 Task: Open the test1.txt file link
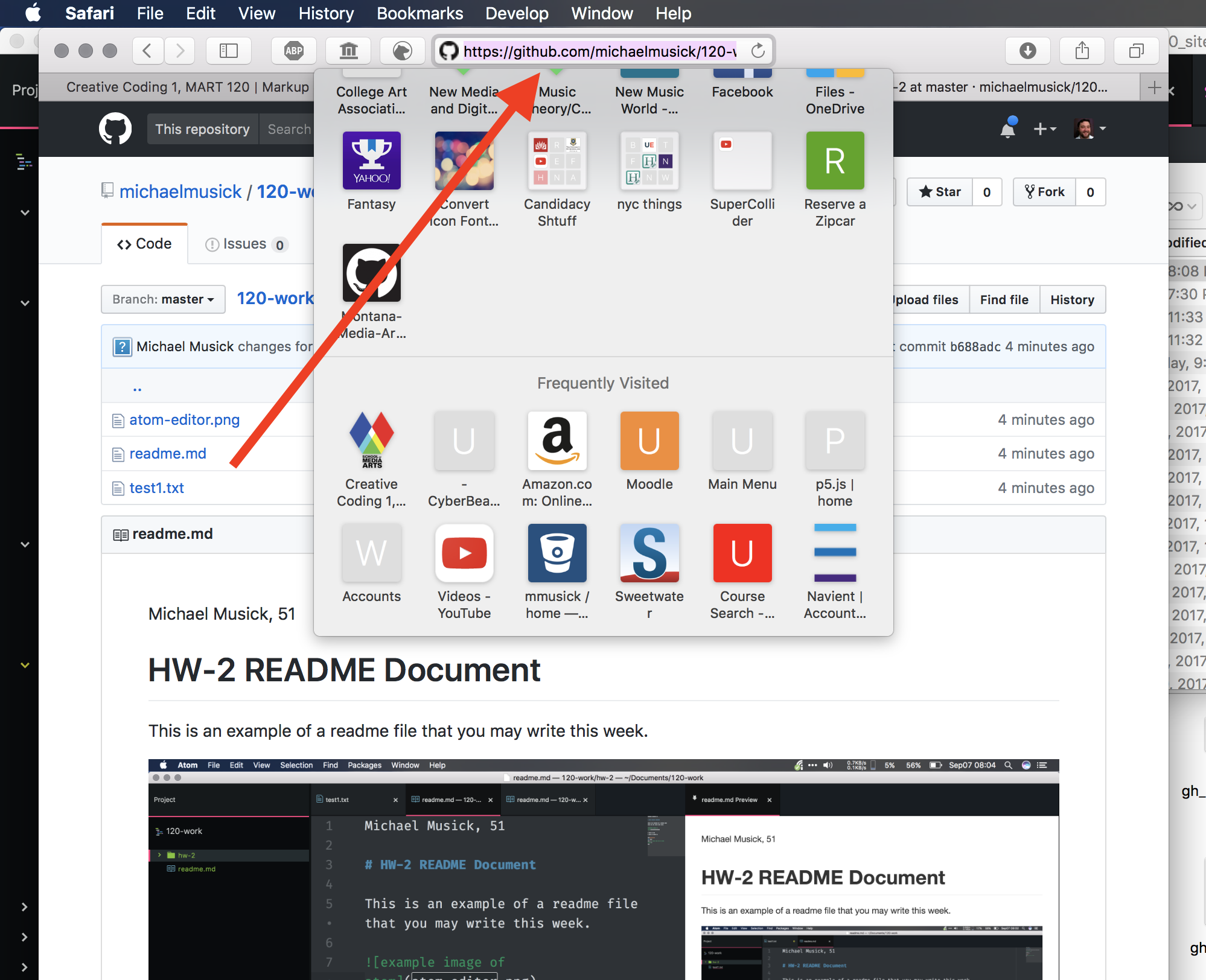point(157,488)
